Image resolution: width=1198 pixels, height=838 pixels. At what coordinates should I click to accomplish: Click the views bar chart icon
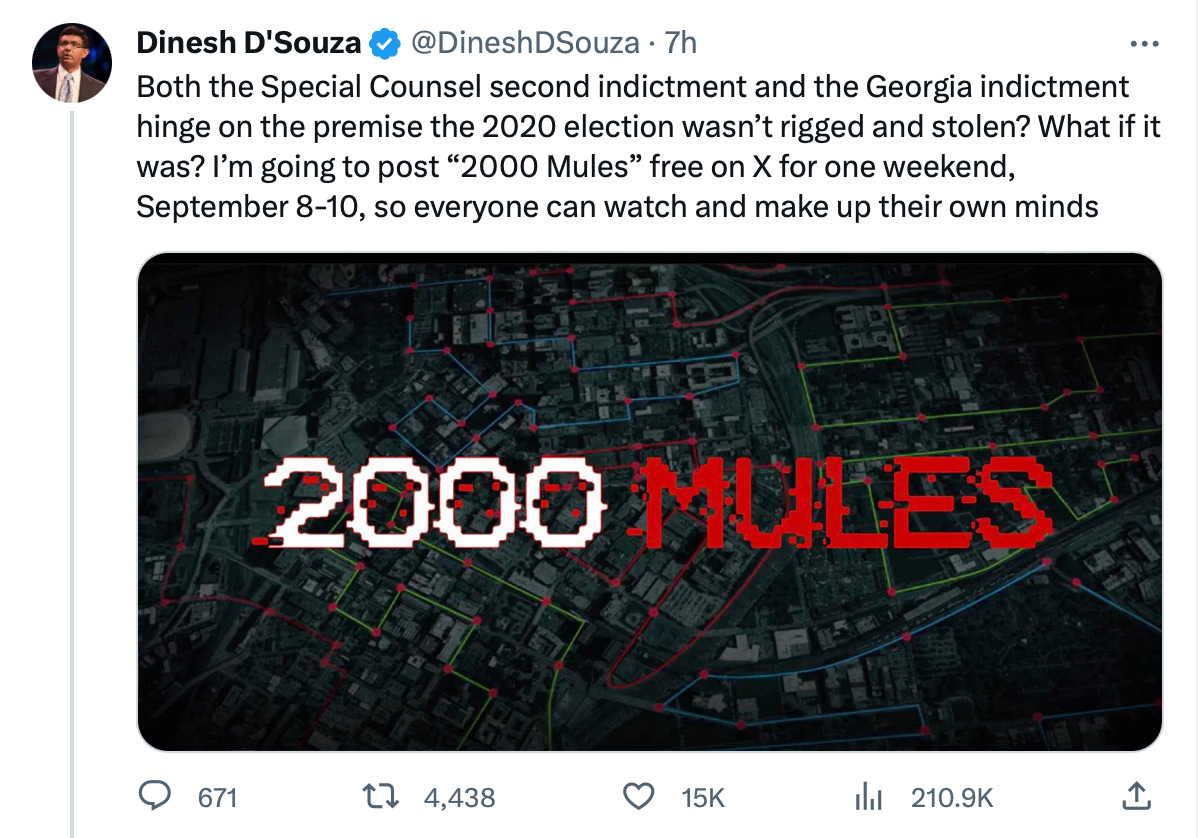pyautogui.click(x=868, y=796)
